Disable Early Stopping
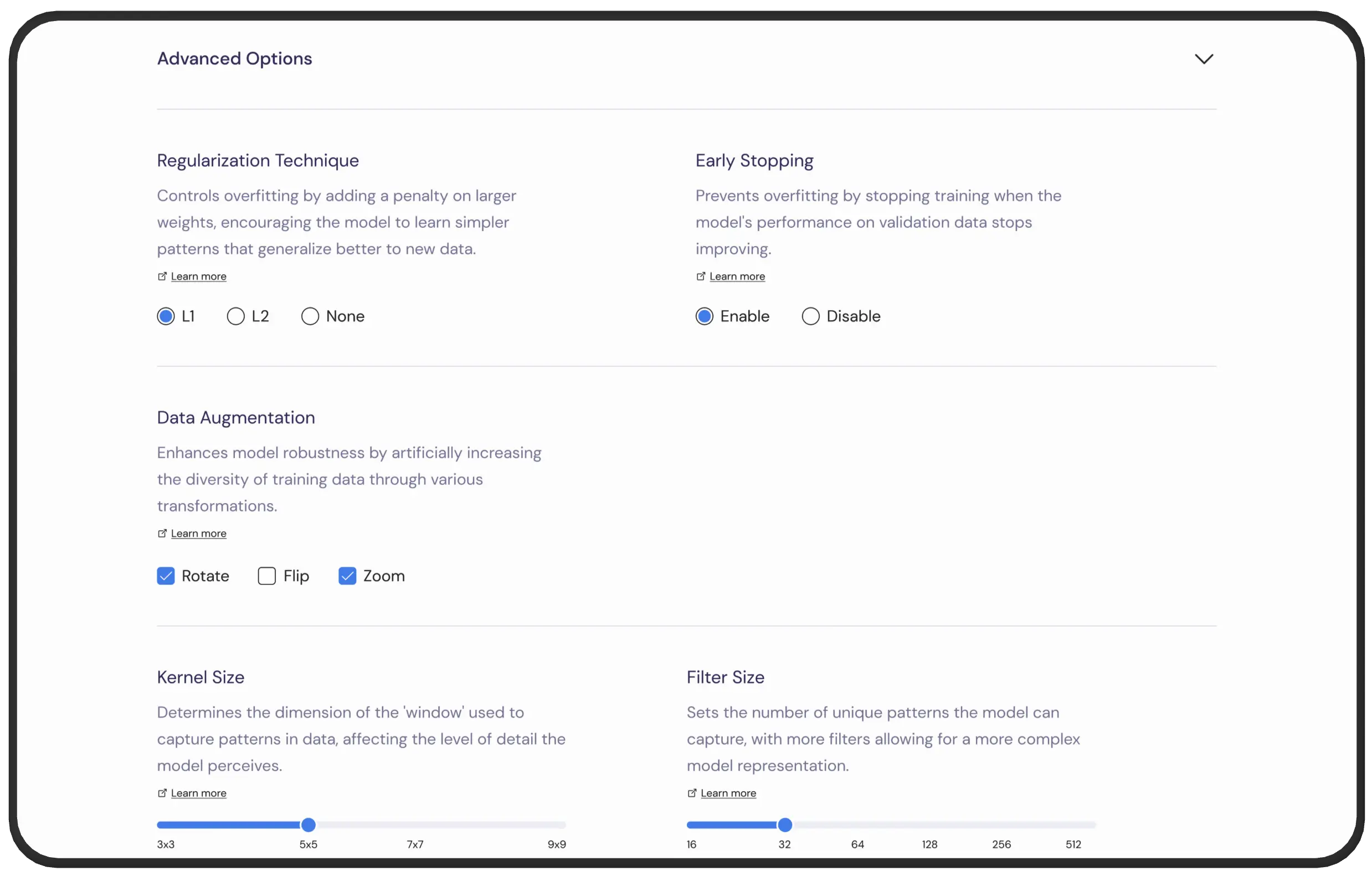The height and width of the screenshot is (881, 1372). (x=810, y=315)
